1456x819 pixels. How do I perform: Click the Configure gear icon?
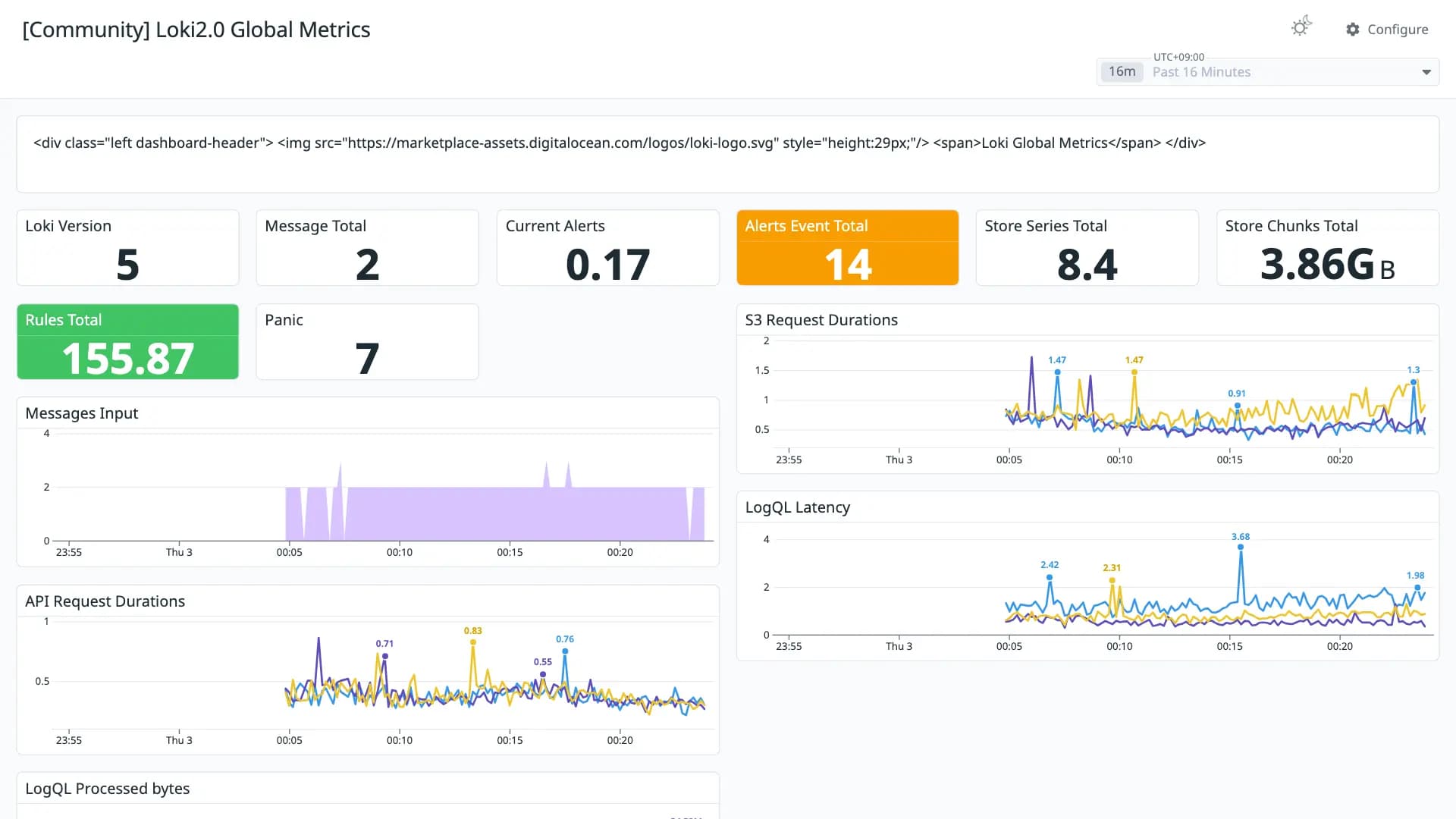click(1353, 30)
